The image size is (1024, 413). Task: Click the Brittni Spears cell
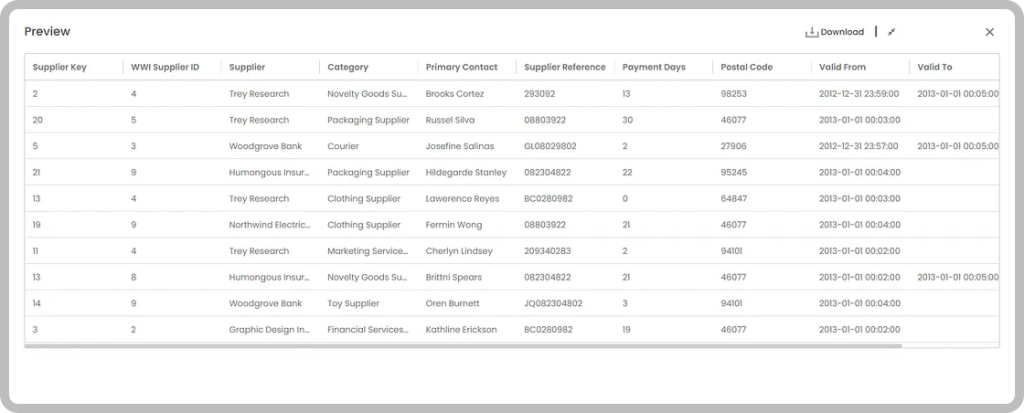453,277
